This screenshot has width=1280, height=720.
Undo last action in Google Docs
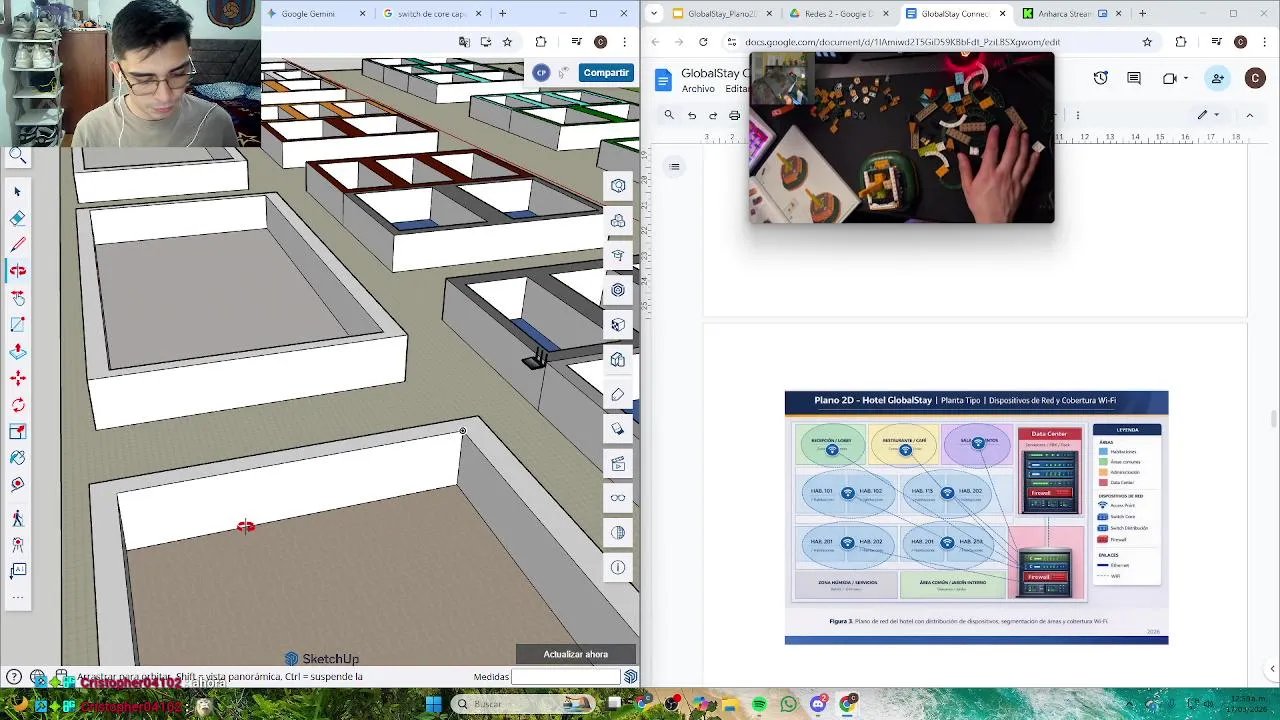[x=691, y=115]
